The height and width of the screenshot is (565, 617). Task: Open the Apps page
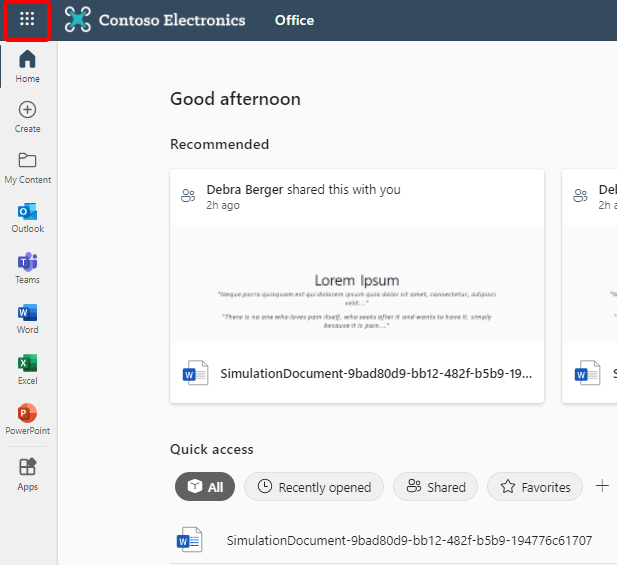pos(28,474)
